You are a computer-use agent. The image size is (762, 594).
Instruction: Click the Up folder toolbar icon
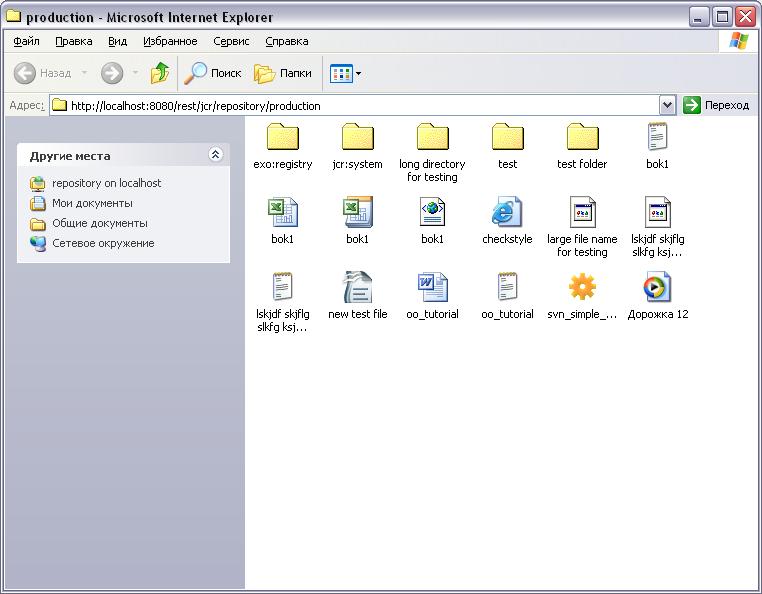tap(160, 73)
